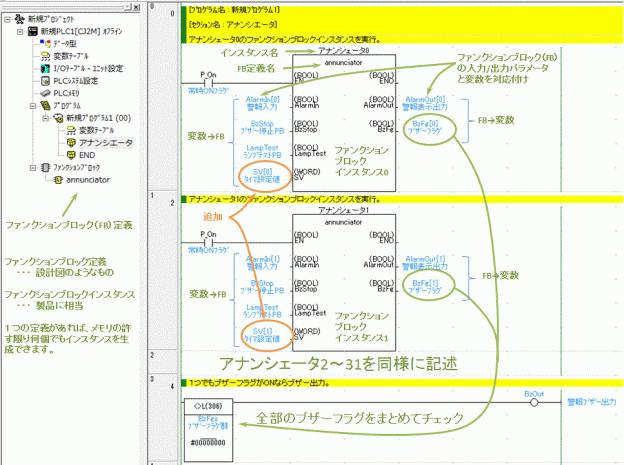Click the 常時ONフラグ comment in rung 0

coord(209,91)
